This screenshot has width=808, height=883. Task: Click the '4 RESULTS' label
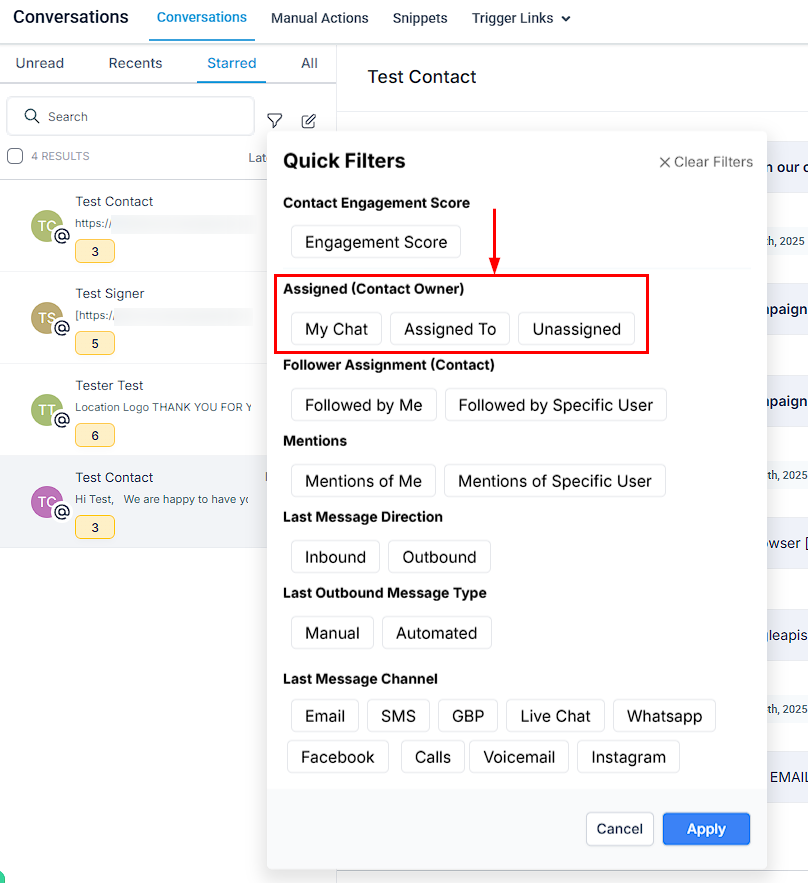tap(60, 156)
